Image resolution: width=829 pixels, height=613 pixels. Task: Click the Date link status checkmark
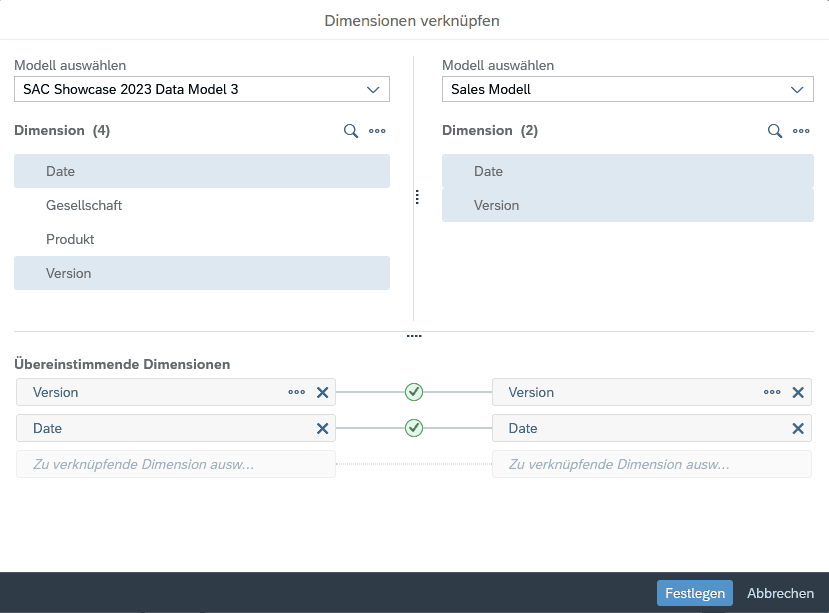click(414, 428)
